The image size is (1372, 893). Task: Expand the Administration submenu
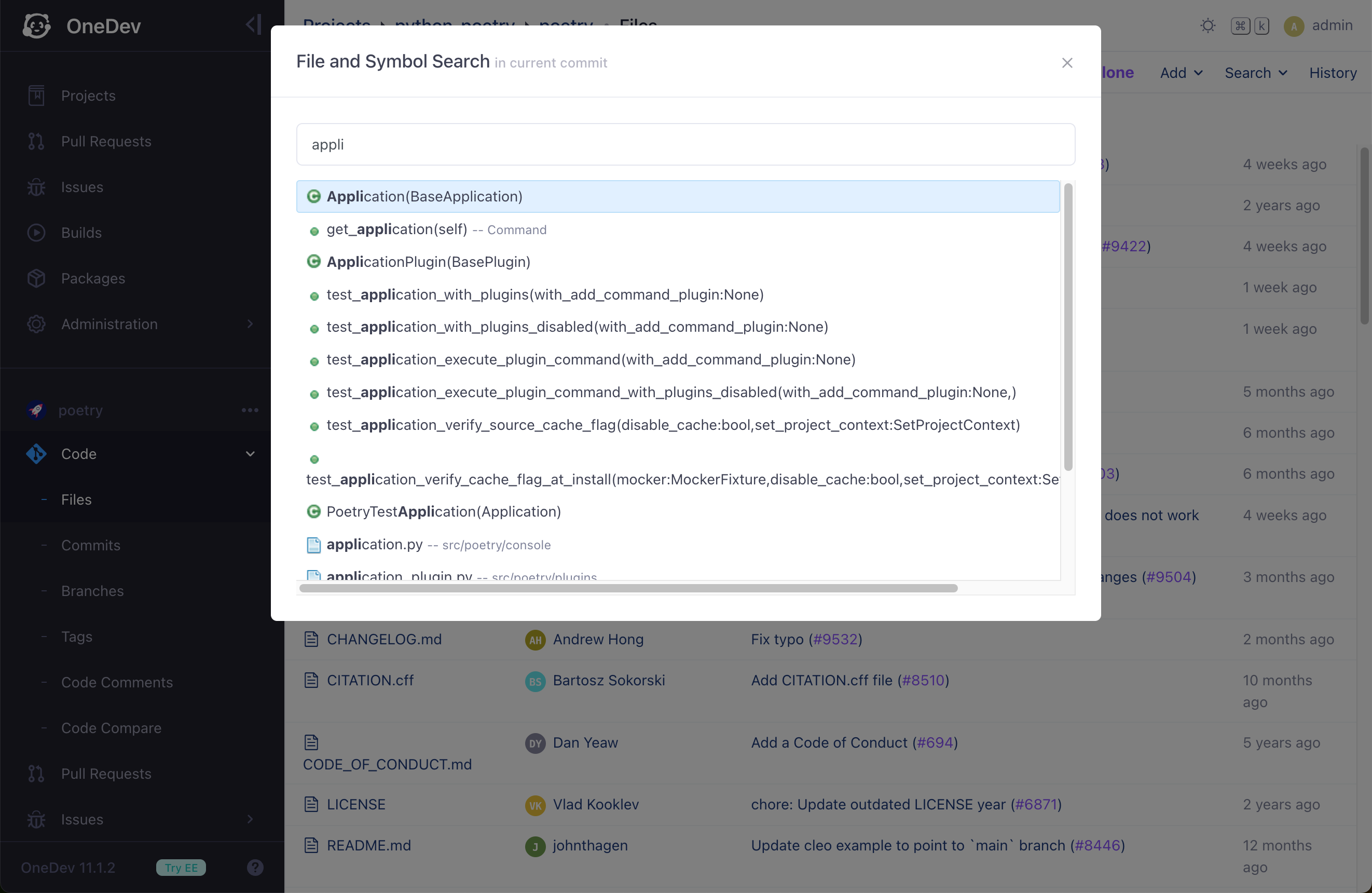(250, 324)
